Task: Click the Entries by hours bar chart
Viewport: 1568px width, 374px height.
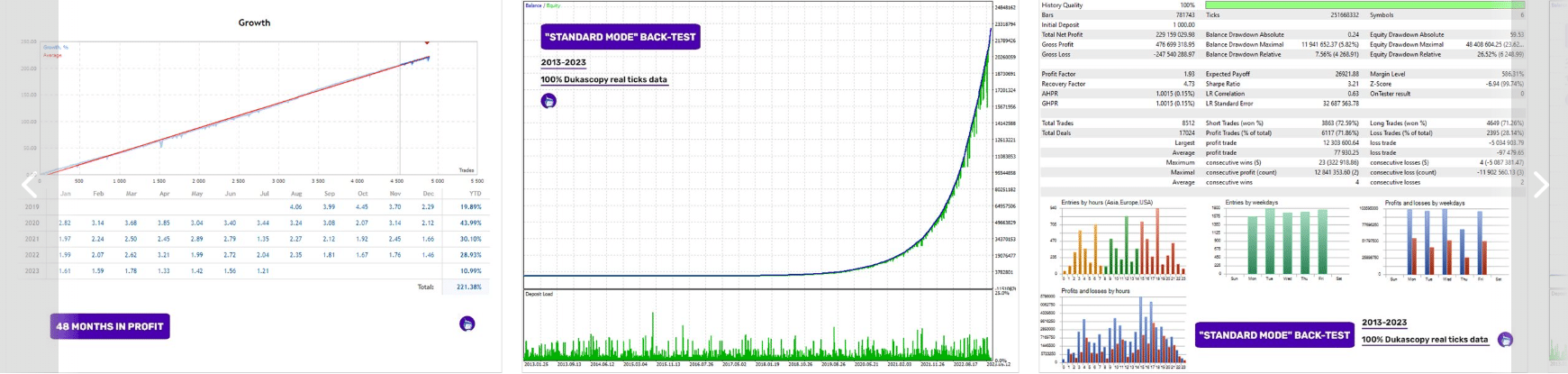Action: [x=1123, y=242]
